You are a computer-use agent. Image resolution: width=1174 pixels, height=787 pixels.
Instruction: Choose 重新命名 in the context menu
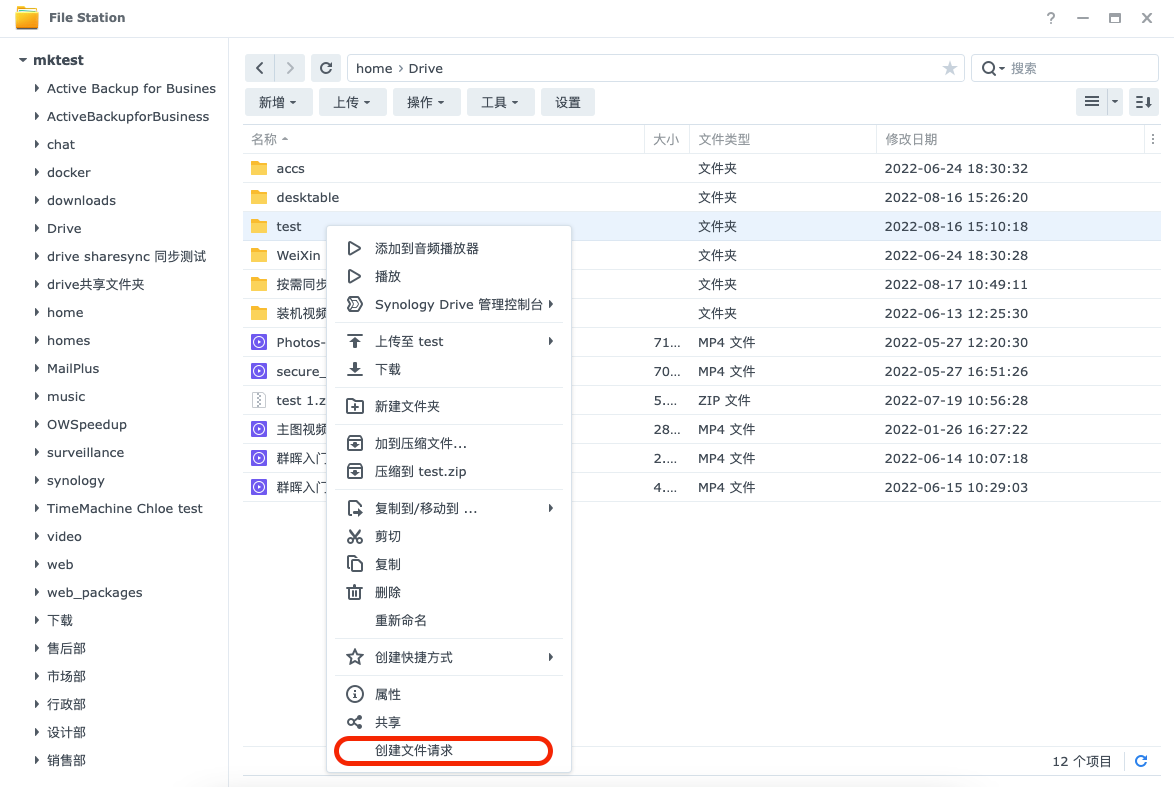(448, 620)
